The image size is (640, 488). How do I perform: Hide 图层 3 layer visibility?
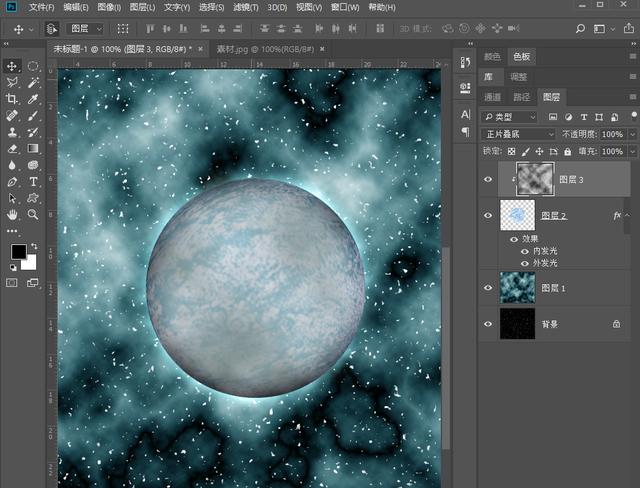coord(489,180)
